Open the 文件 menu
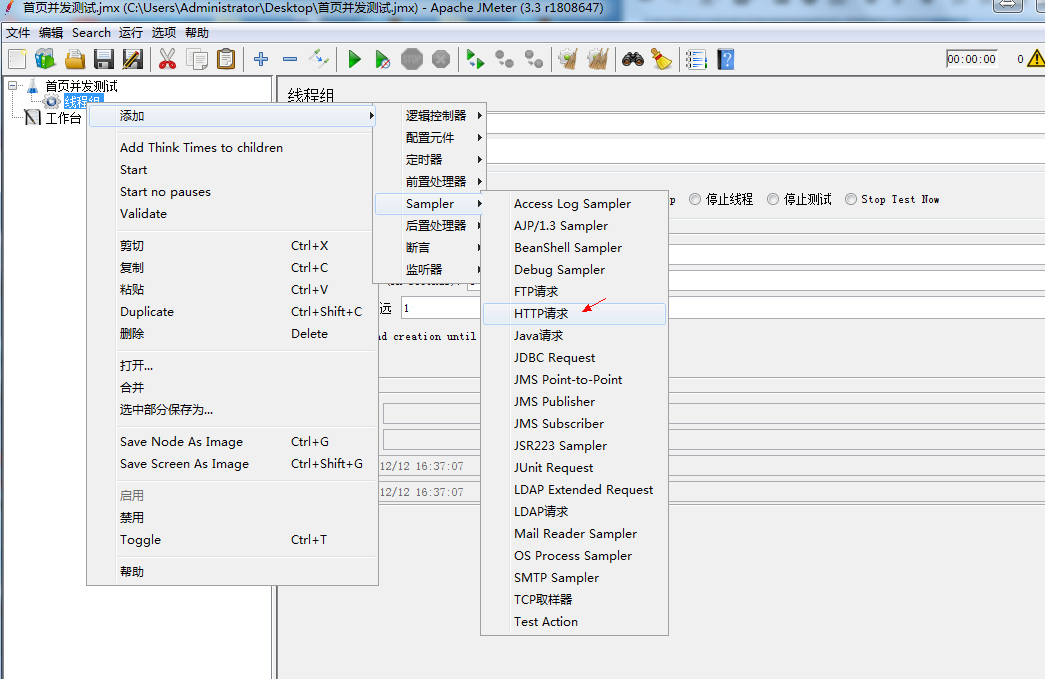 [x=18, y=33]
